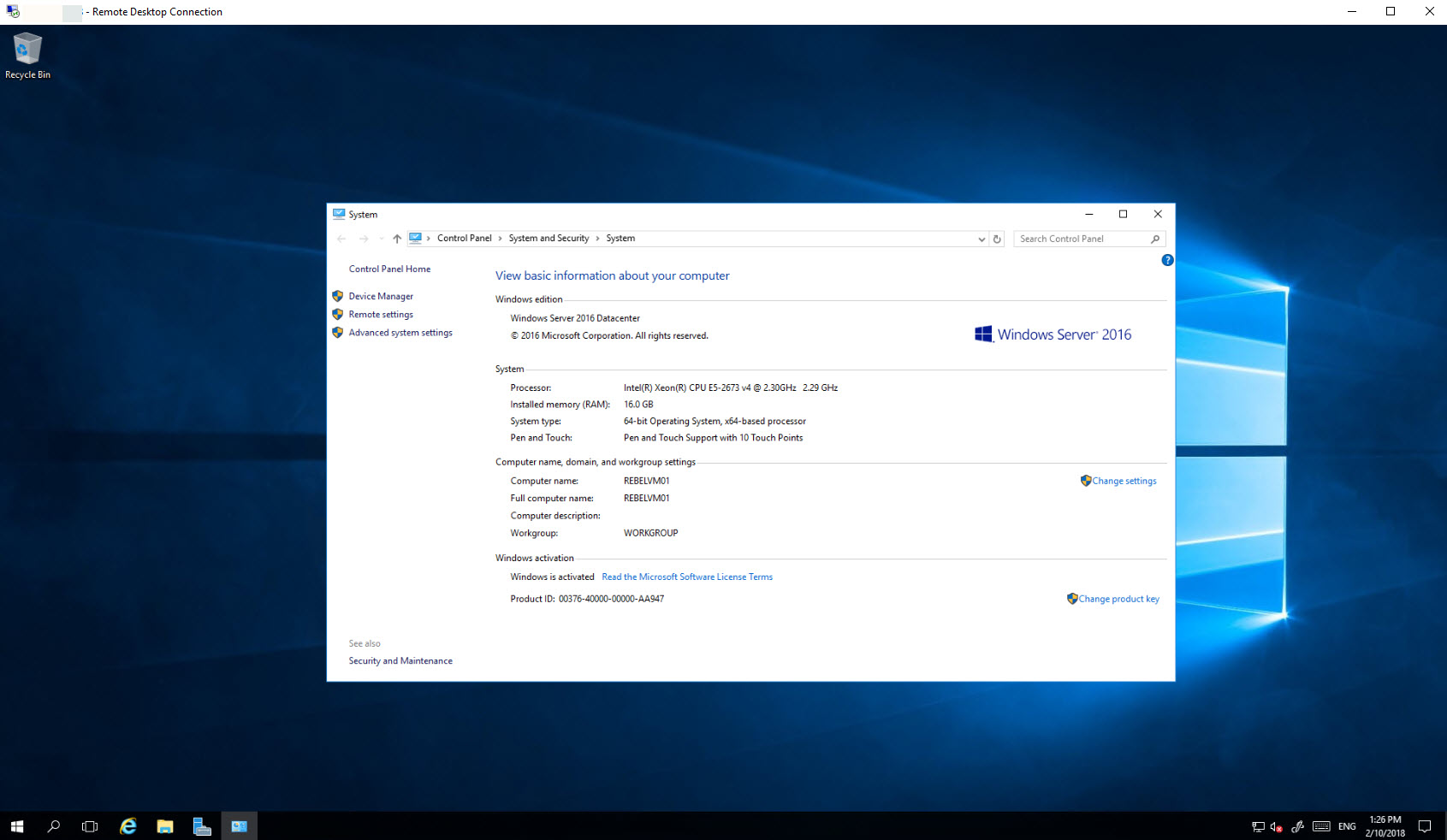This screenshot has height=840, width=1447.
Task: Open taskbar search magnifier
Action: pos(54,826)
